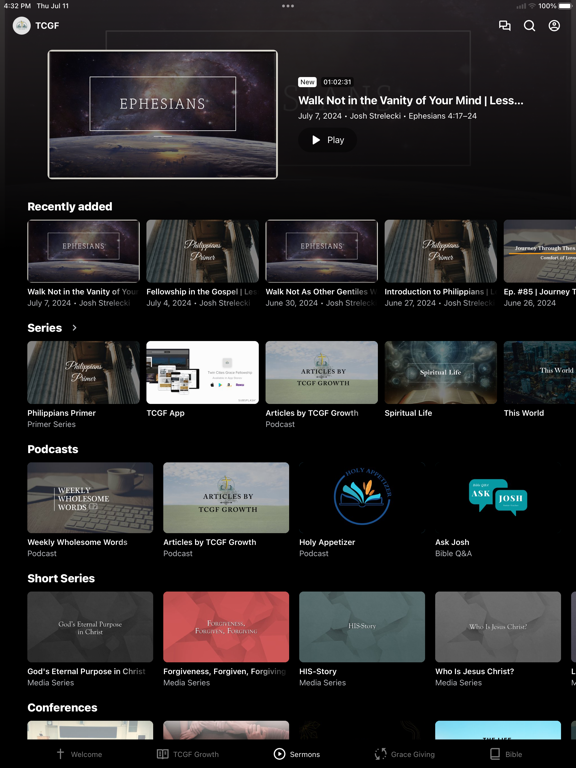576x768 pixels.
Task: Open Weekly Wholesome Words podcast
Action: [90, 498]
